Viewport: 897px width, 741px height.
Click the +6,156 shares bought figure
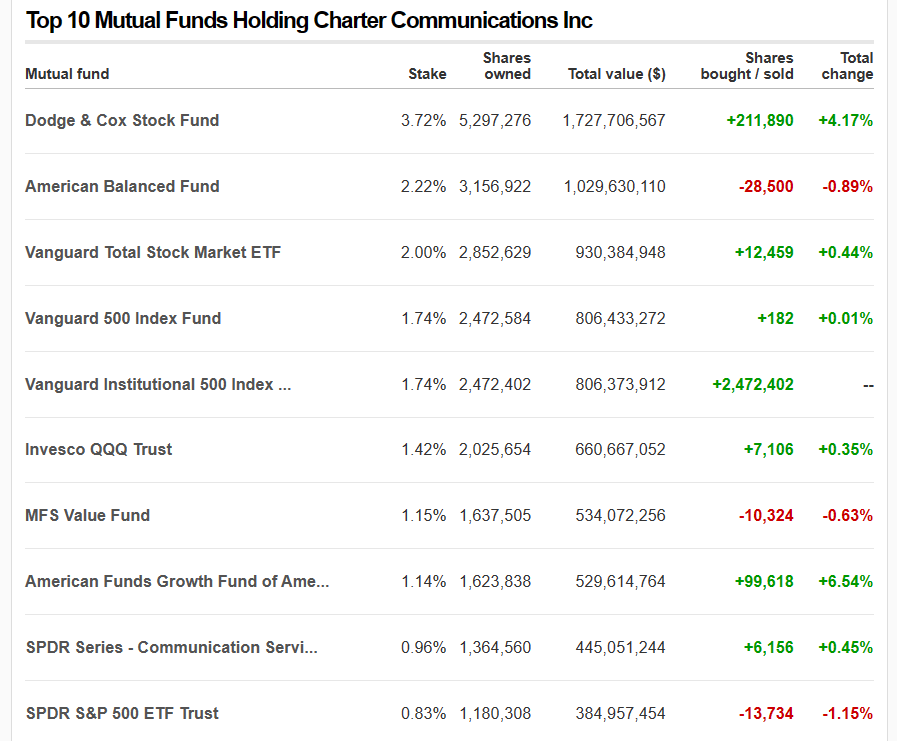(768, 647)
